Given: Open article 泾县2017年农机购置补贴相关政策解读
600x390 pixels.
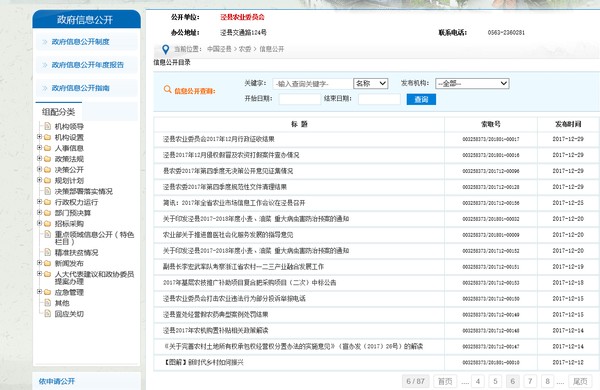Looking at the screenshot, I should tap(215, 330).
